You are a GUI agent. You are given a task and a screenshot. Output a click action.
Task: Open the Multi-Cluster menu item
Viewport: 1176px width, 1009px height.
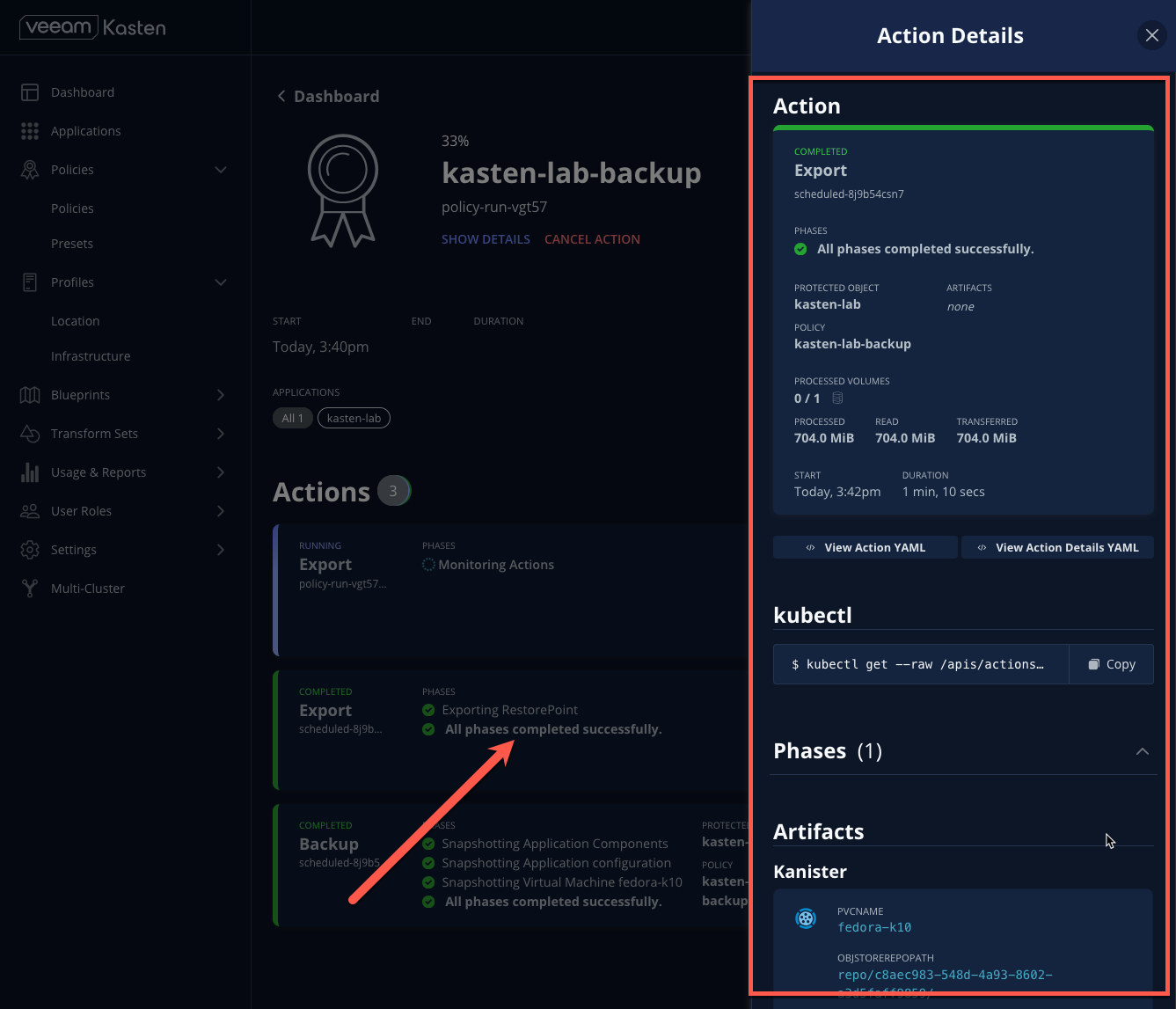(x=88, y=589)
